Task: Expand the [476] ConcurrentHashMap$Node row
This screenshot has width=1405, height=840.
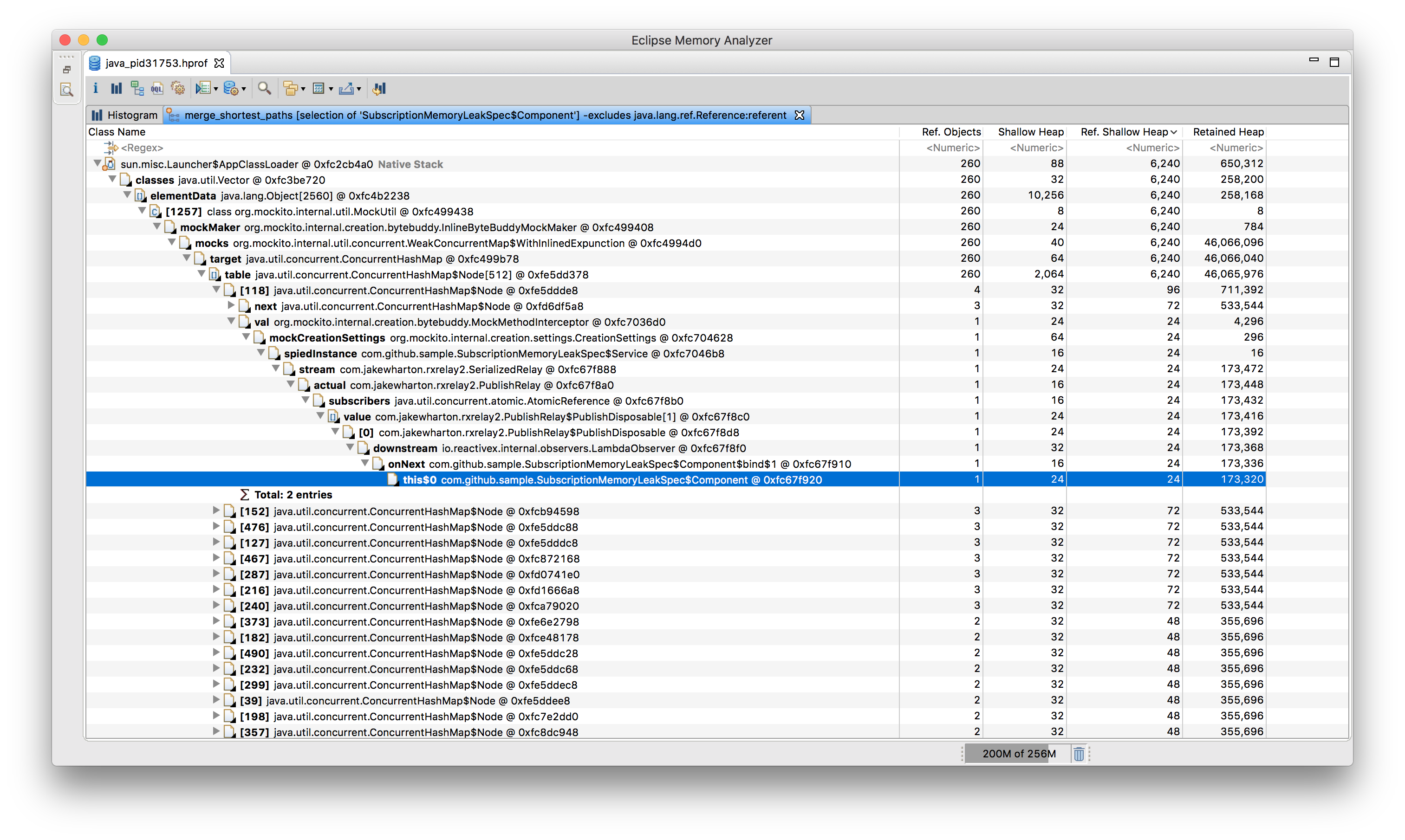Action: (x=216, y=526)
